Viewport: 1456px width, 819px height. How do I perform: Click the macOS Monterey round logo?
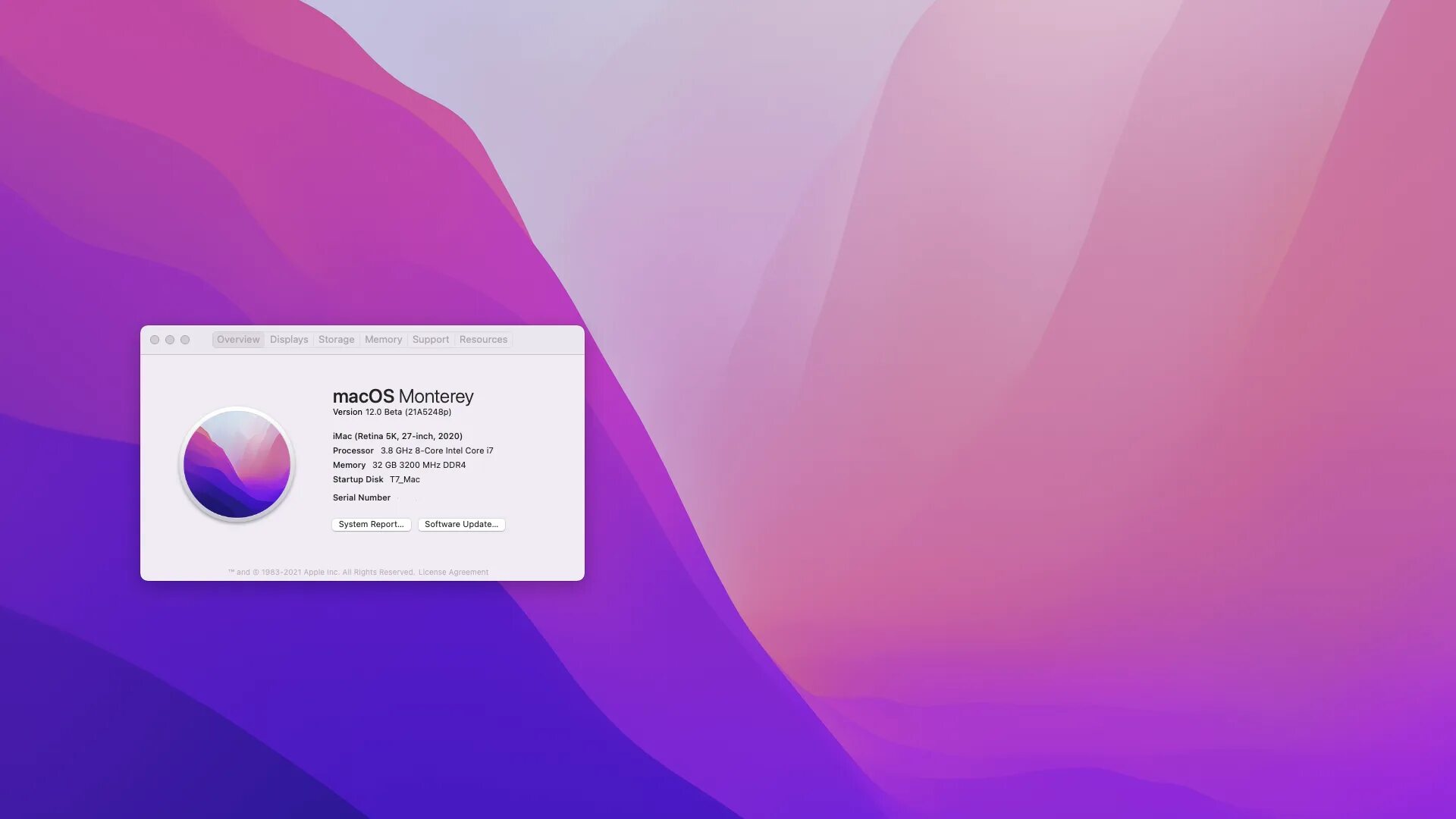(237, 464)
